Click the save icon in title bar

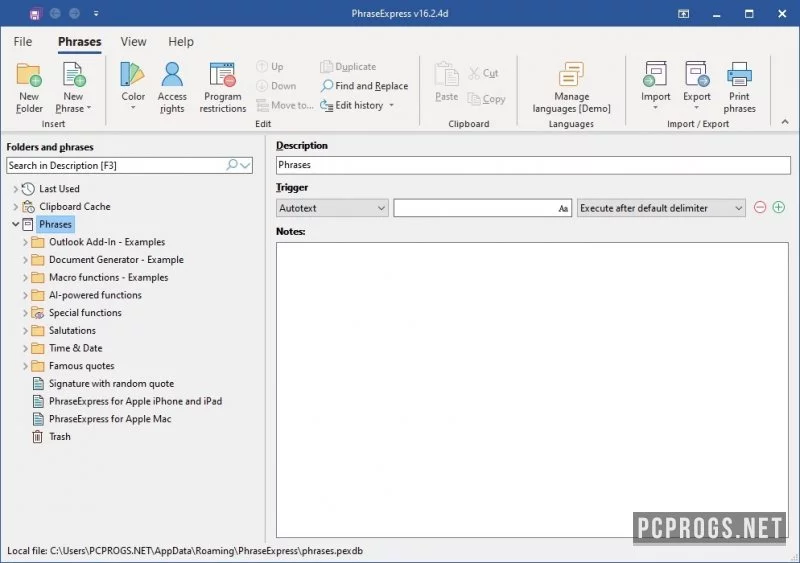point(35,14)
